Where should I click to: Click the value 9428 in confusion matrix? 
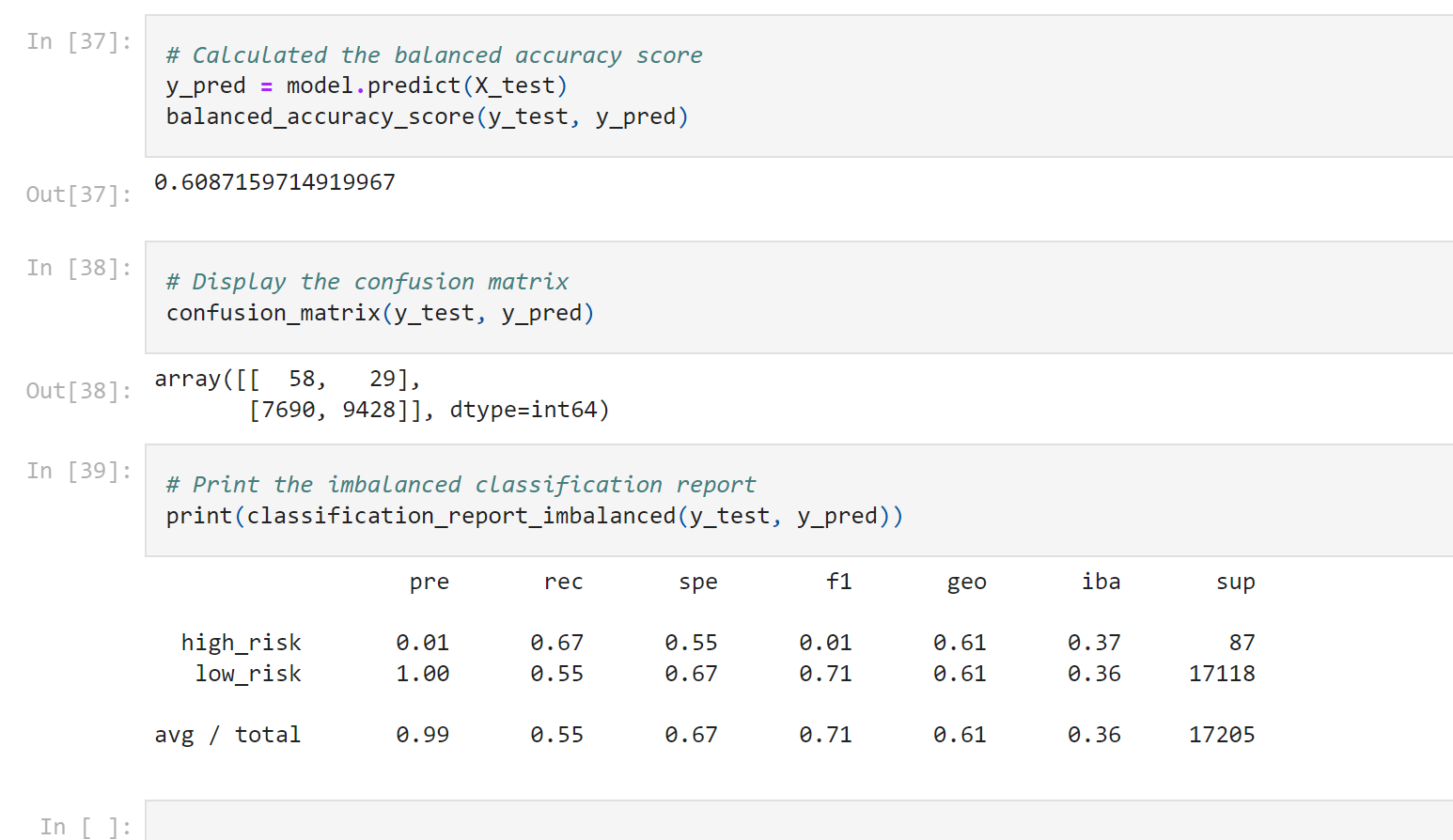(x=369, y=410)
